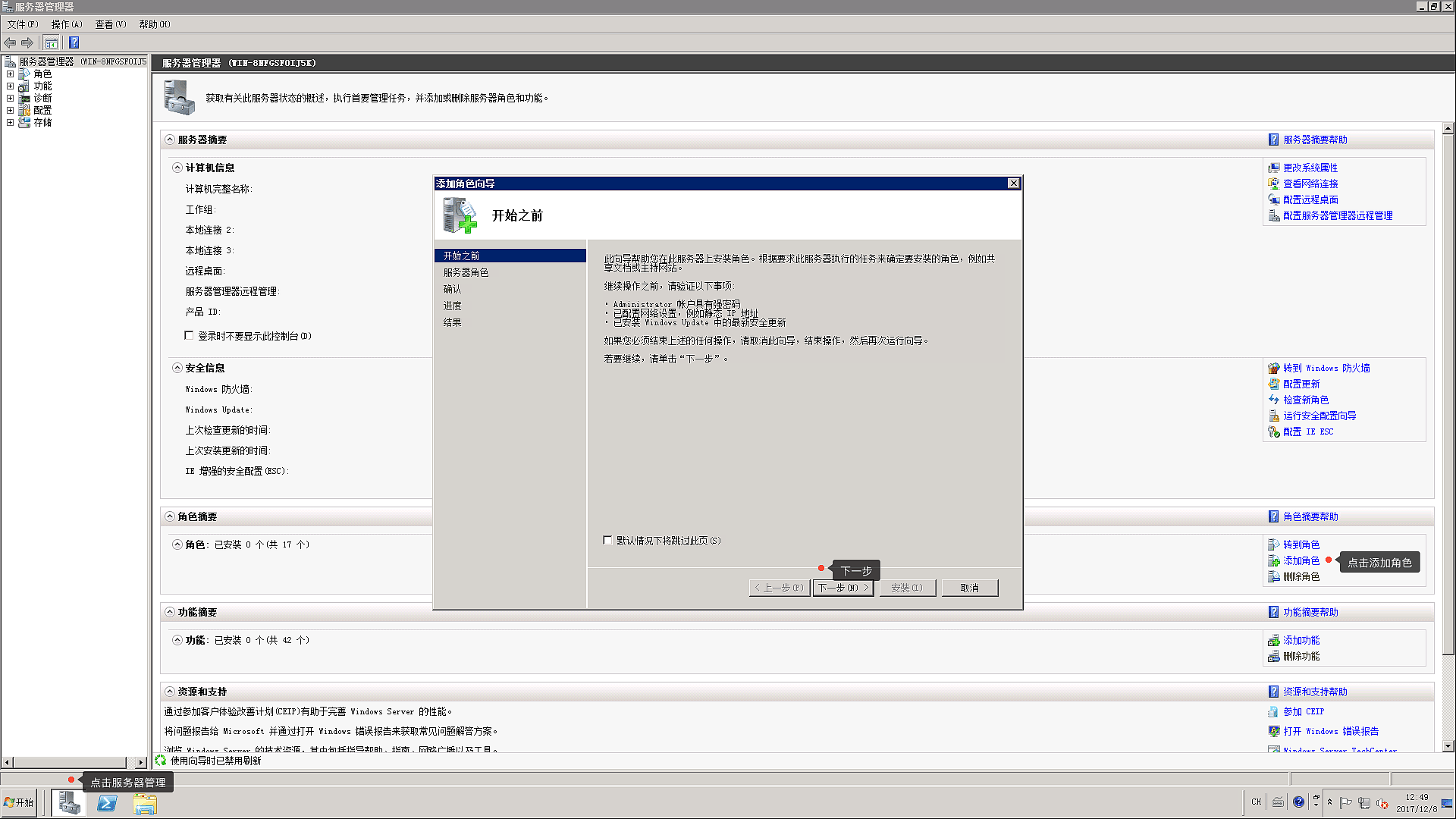Click the 取消 button in wizard

click(x=969, y=588)
